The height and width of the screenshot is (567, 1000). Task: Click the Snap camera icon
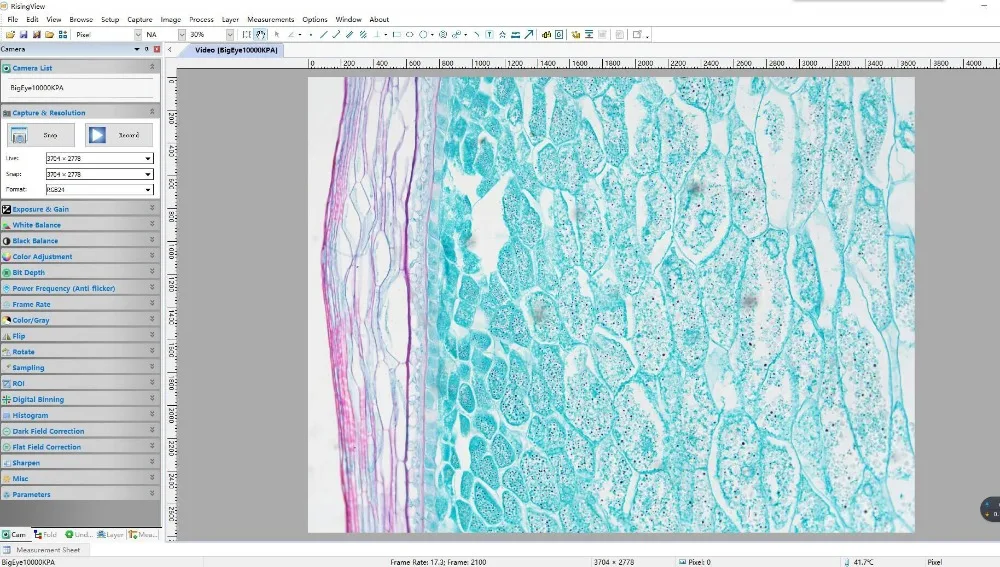[19, 135]
